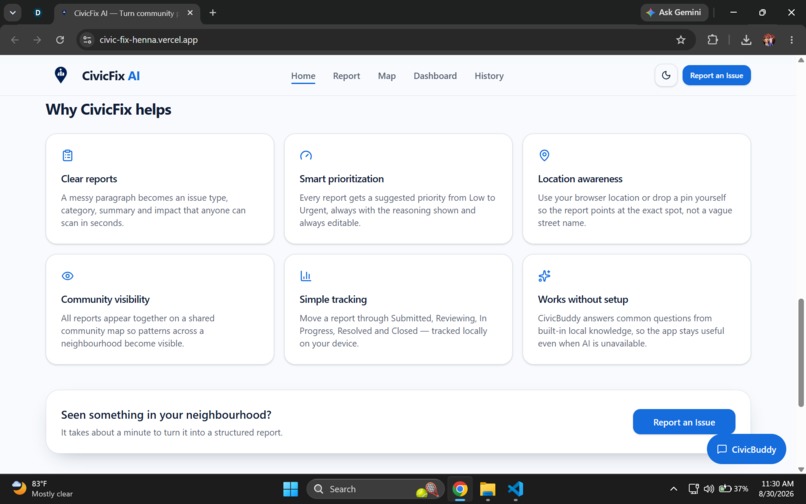
Task: Click the taskbar Search box
Action: click(375, 489)
